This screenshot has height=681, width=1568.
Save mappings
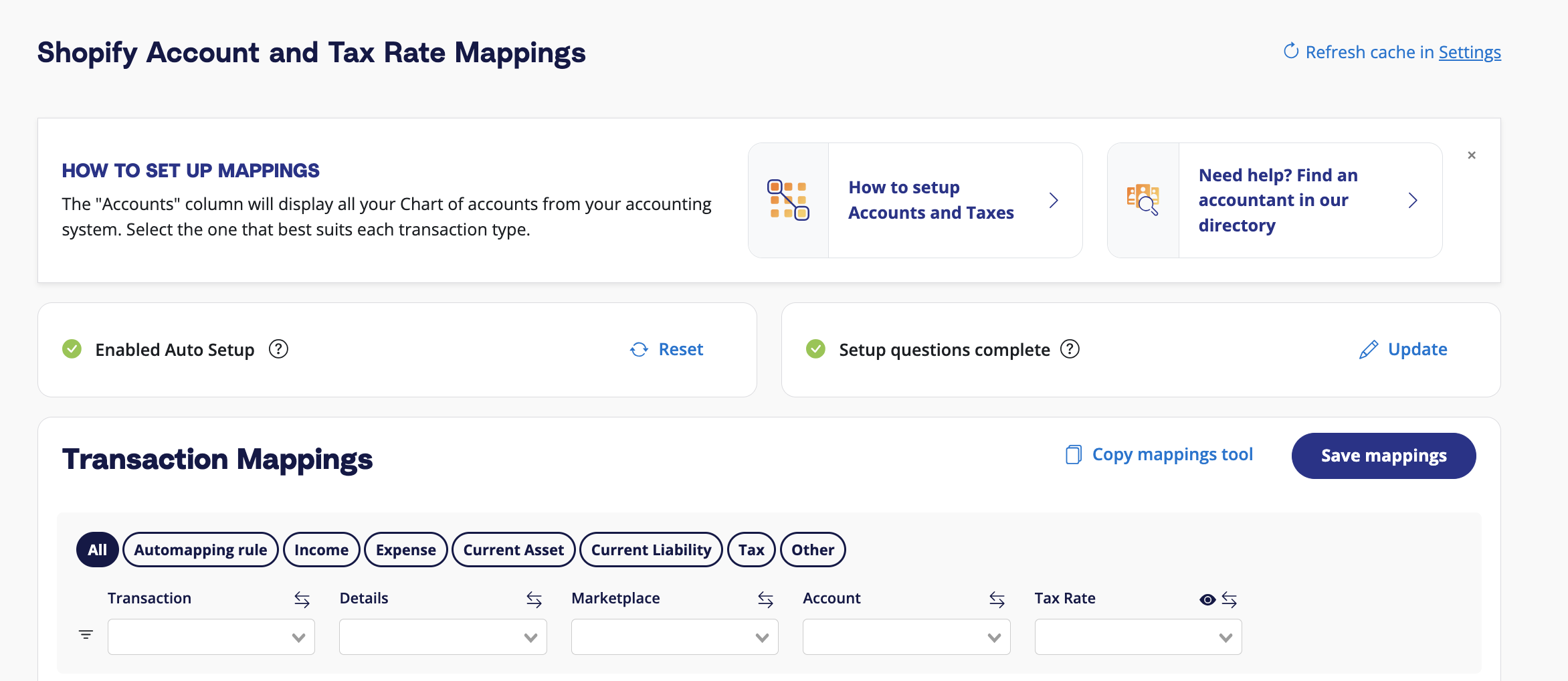pos(1383,456)
